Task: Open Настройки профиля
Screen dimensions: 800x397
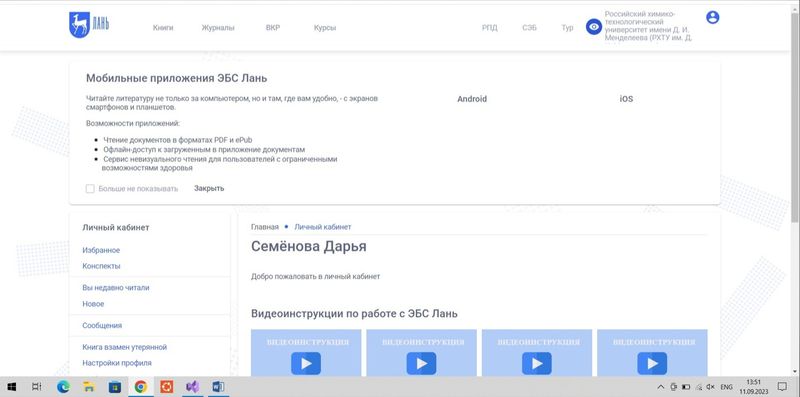Action: point(117,363)
